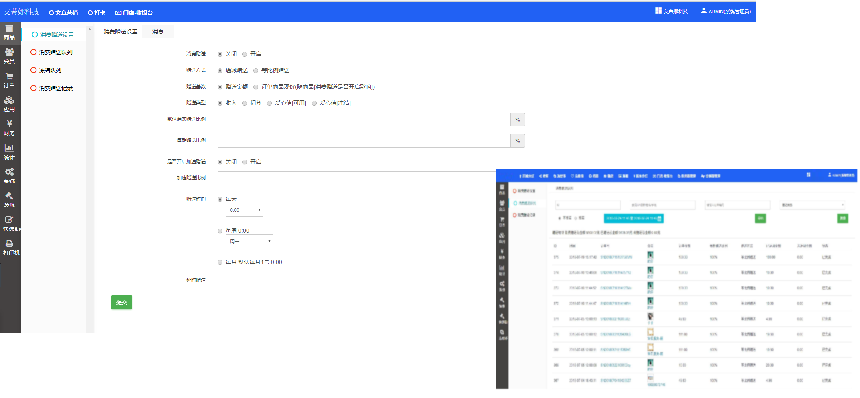Focus the leftmost filter input in small window
The width and height of the screenshot is (860, 398).
587,205
